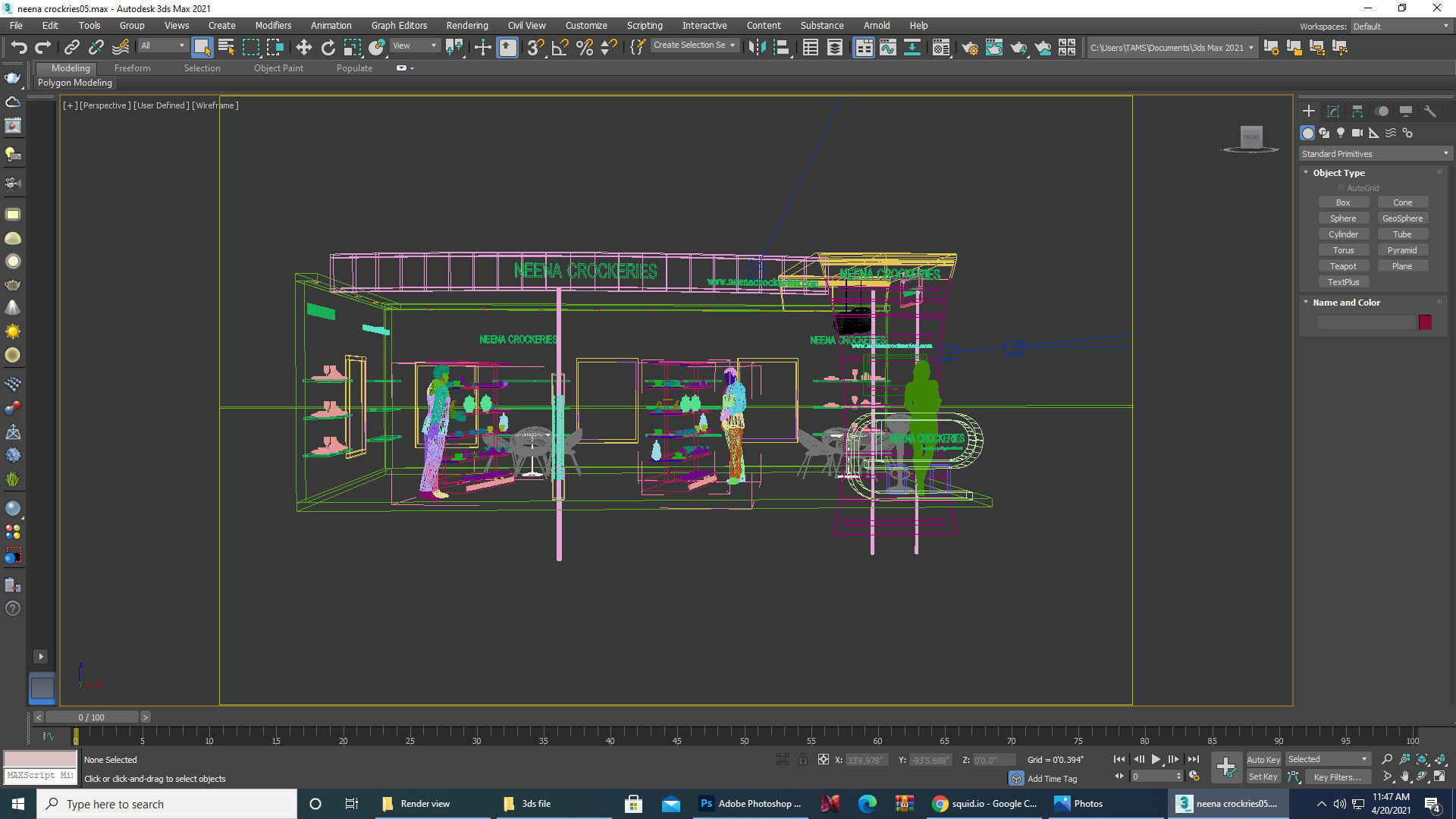This screenshot has height=819, width=1456.
Task: Open the project folder path dropdown
Action: [x=1172, y=48]
